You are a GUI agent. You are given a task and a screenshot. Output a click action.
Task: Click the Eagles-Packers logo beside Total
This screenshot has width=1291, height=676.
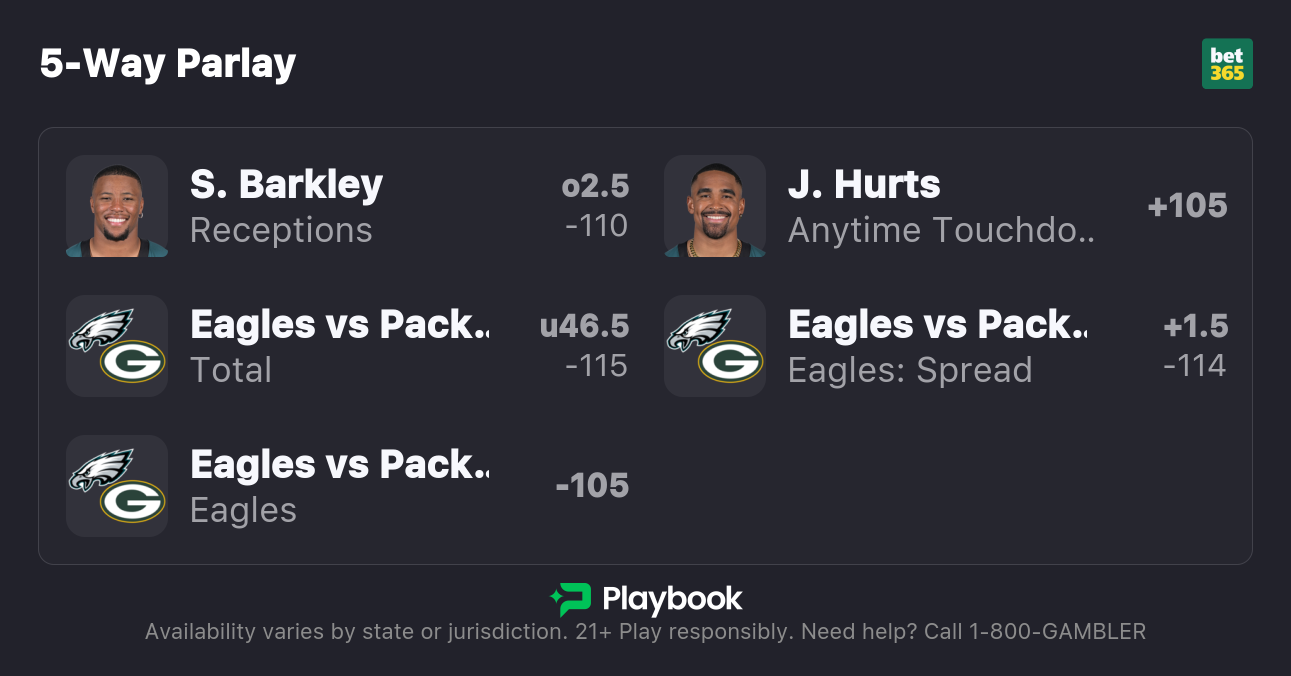click(x=117, y=346)
